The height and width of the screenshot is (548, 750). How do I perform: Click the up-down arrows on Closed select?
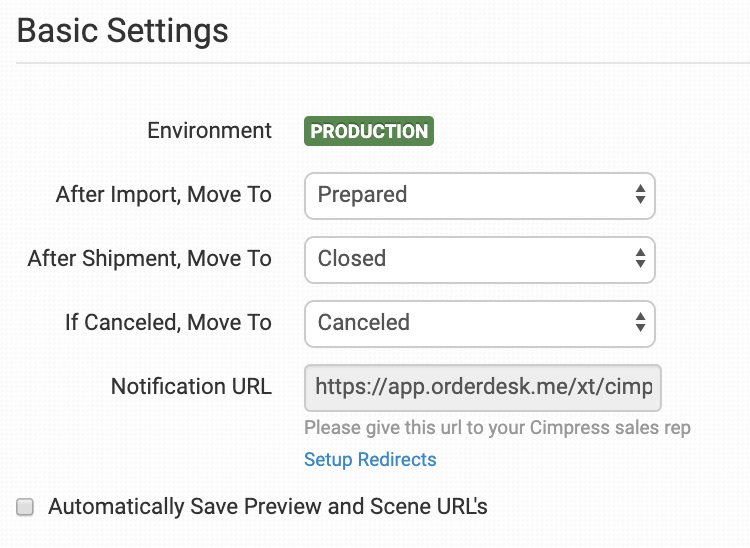640,259
